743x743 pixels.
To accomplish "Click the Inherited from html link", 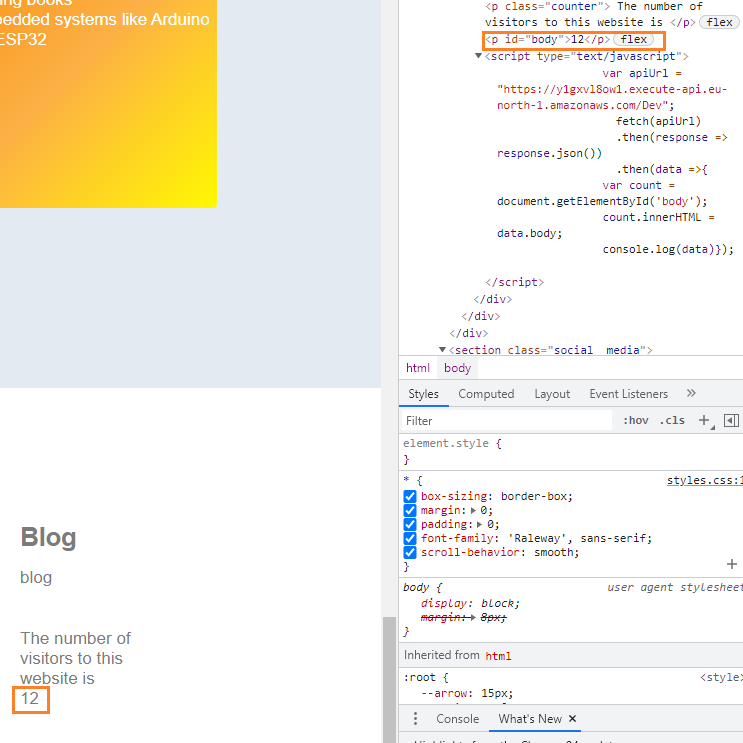I will [x=498, y=656].
